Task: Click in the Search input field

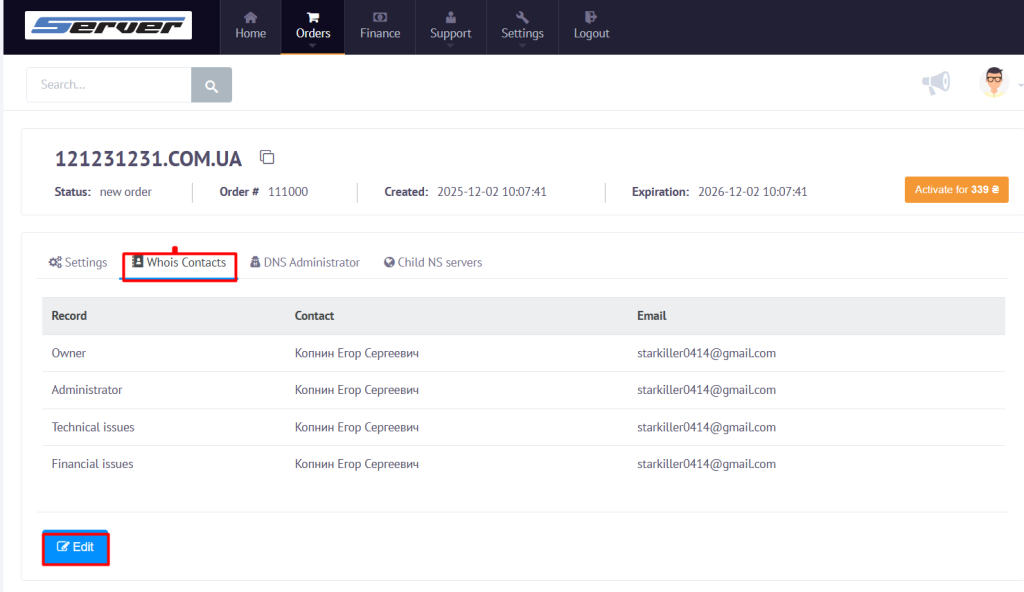Action: click(x=108, y=85)
